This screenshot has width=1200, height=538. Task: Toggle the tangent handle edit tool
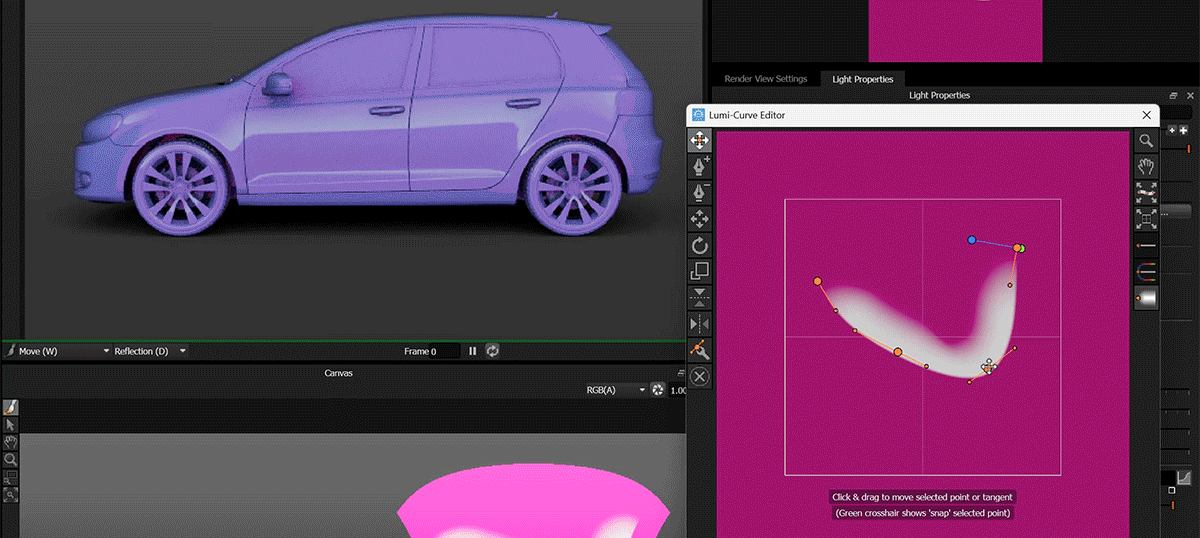(x=700, y=350)
